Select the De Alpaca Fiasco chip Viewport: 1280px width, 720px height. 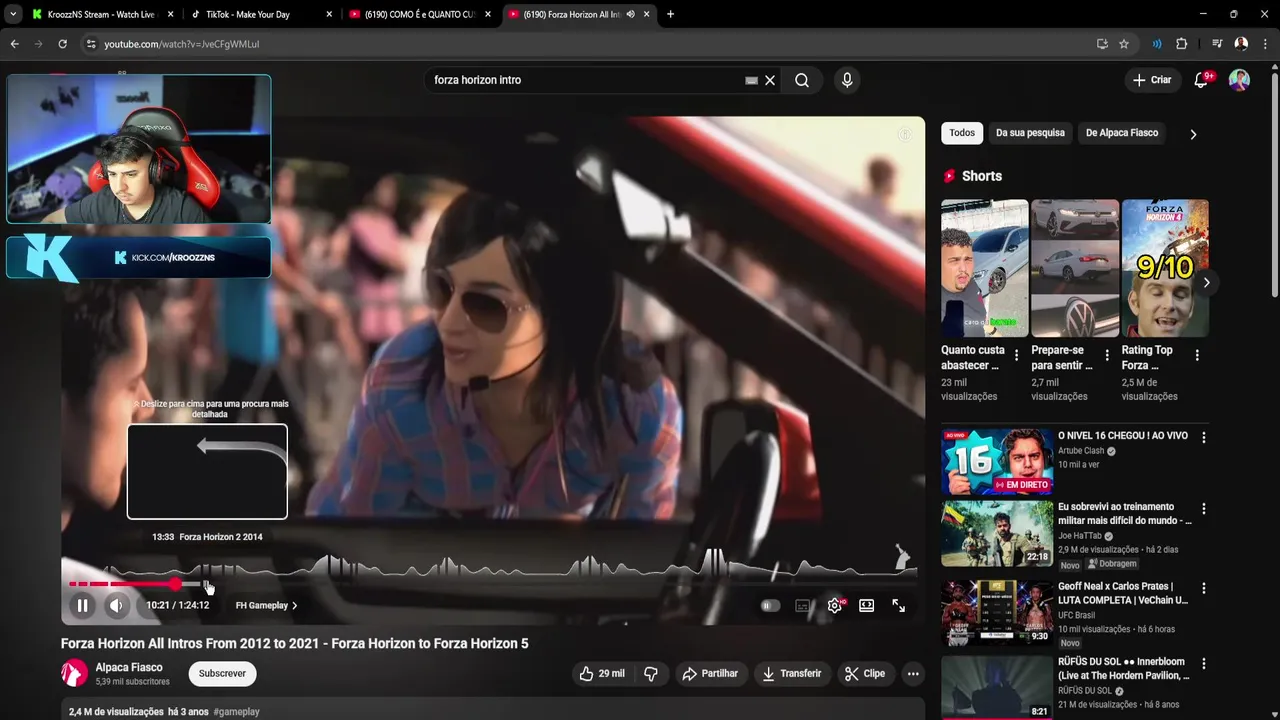pos(1122,133)
